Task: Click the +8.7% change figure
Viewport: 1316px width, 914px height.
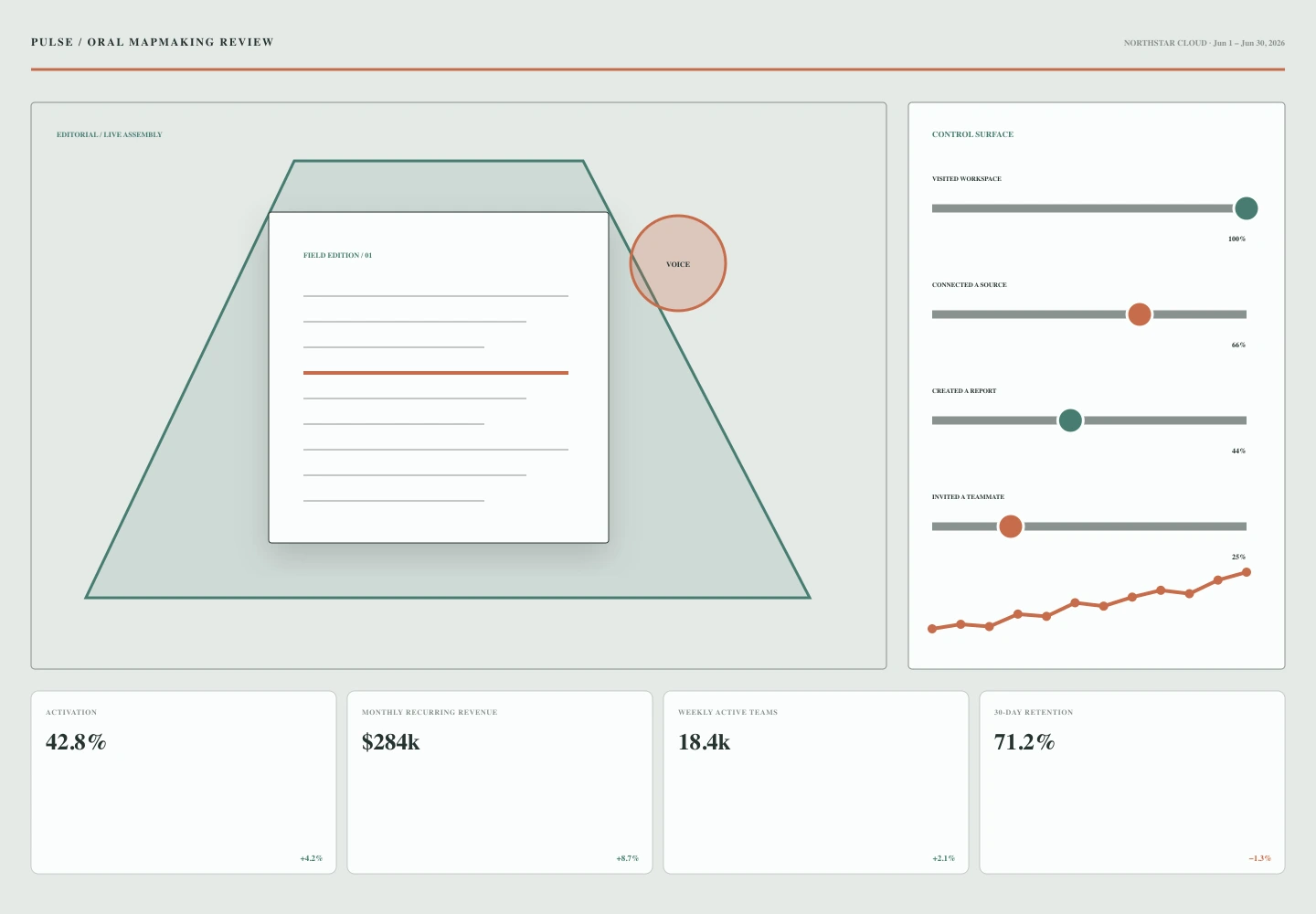Action: pyautogui.click(x=628, y=858)
